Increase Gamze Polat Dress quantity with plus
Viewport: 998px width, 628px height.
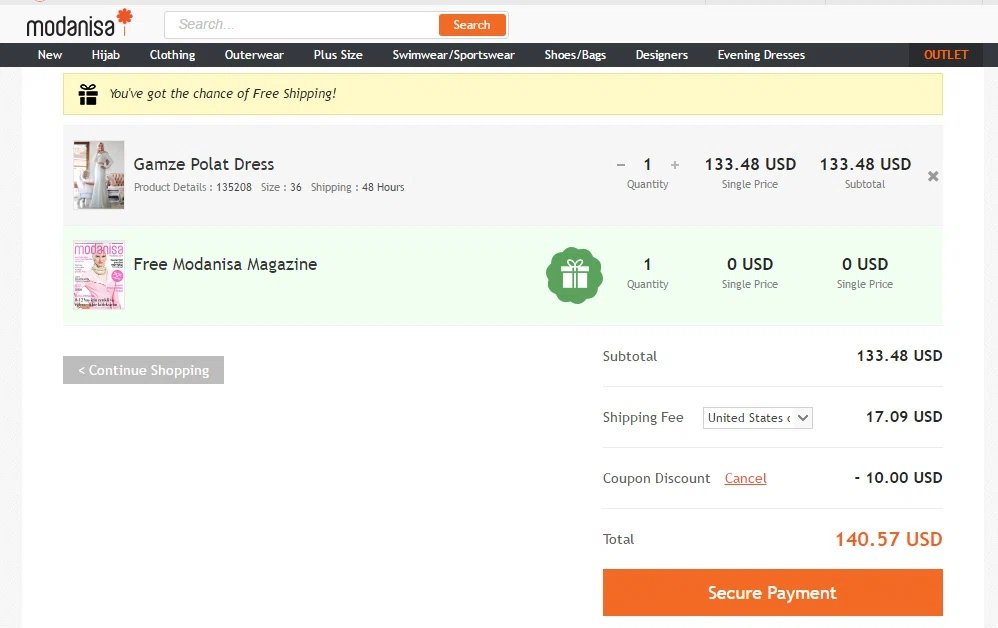[675, 165]
